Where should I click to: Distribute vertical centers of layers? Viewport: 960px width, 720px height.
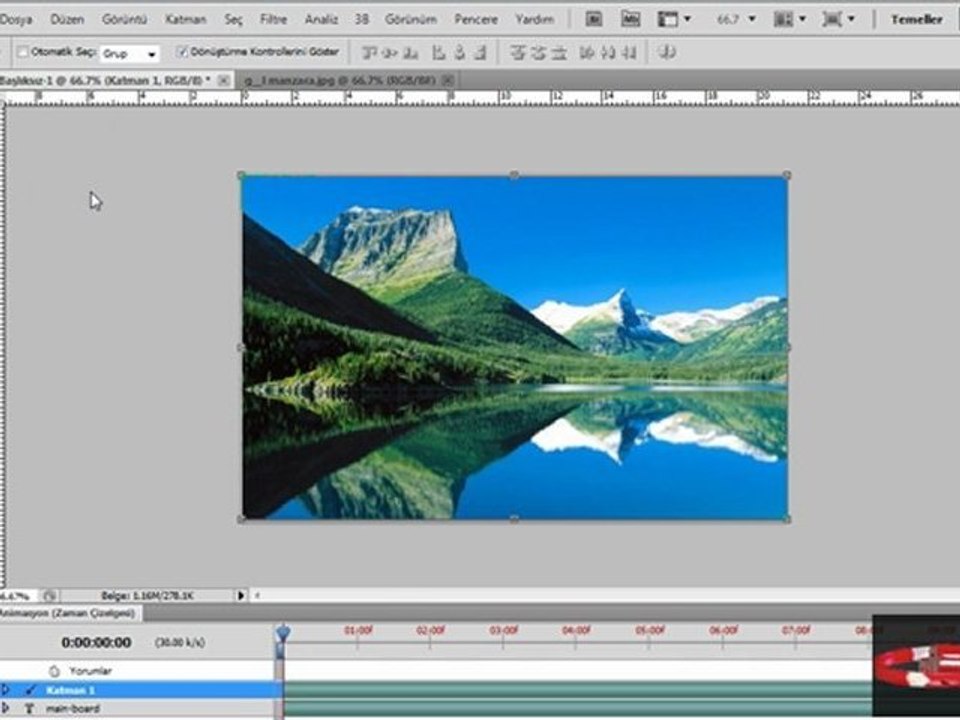(538, 53)
